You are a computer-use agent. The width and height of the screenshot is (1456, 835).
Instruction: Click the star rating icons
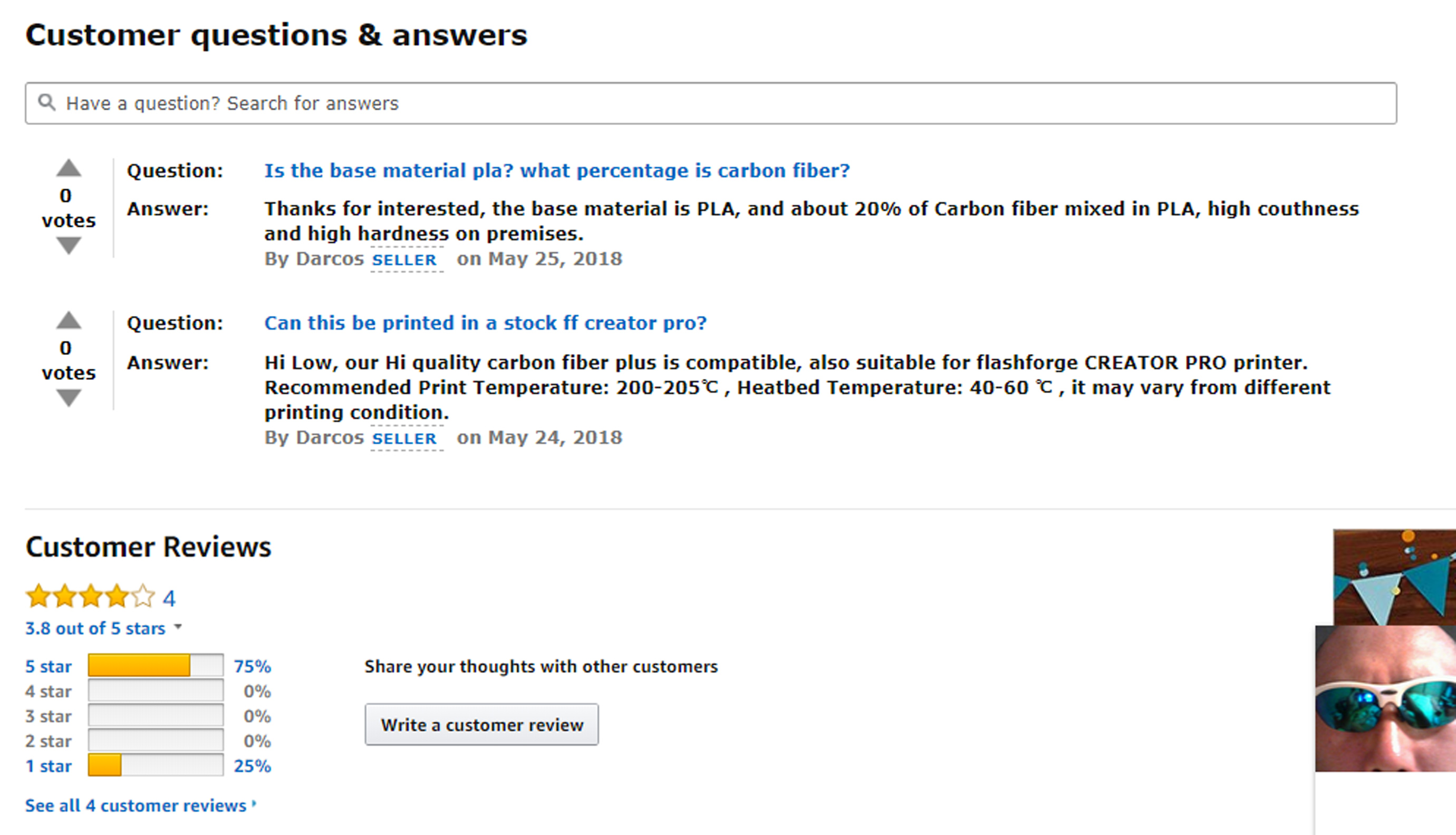(x=90, y=597)
